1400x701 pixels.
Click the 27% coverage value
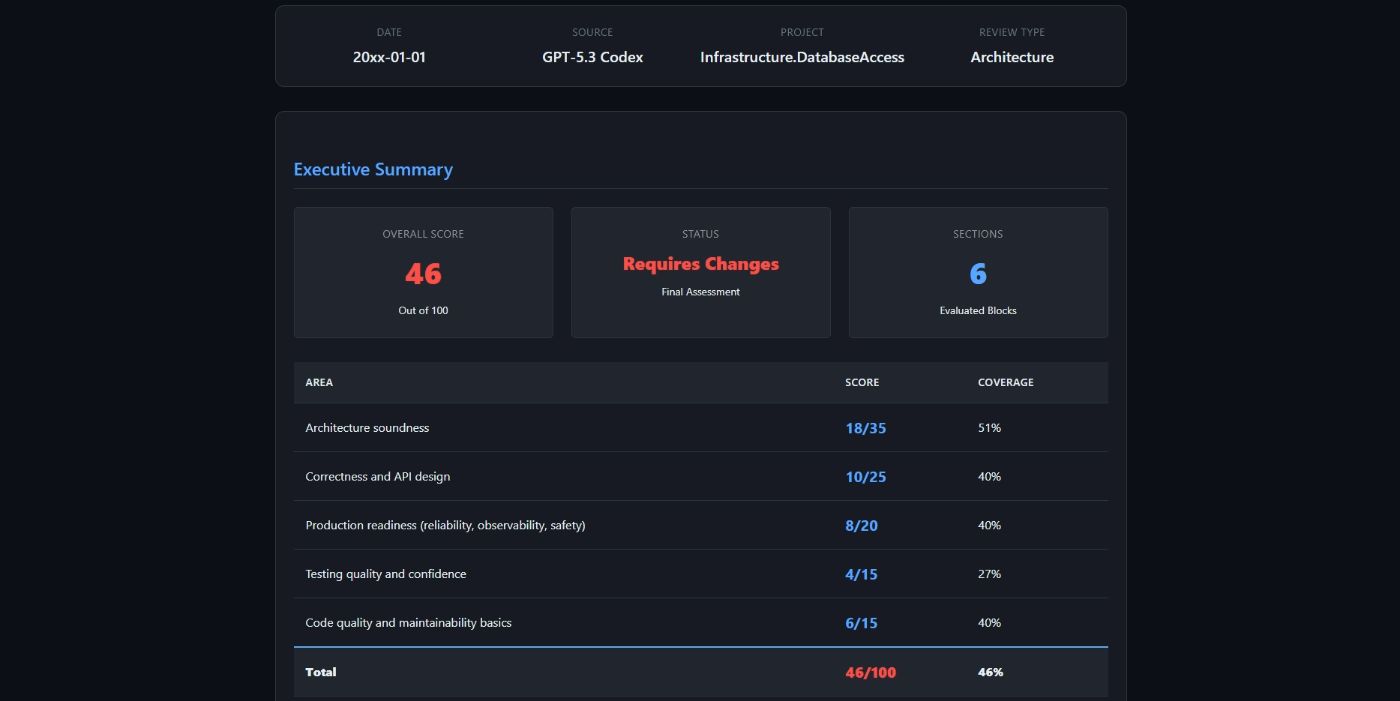(989, 574)
